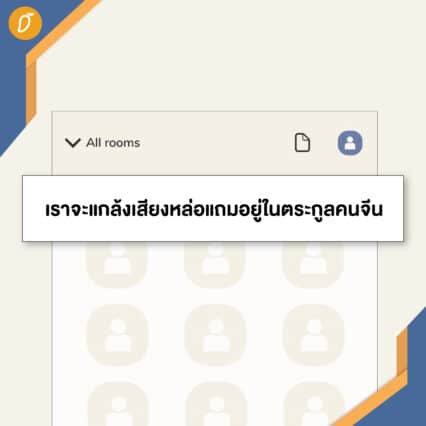Screen dimensions: 426x426
Task: Click the Thai text banner
Action: click(x=213, y=208)
